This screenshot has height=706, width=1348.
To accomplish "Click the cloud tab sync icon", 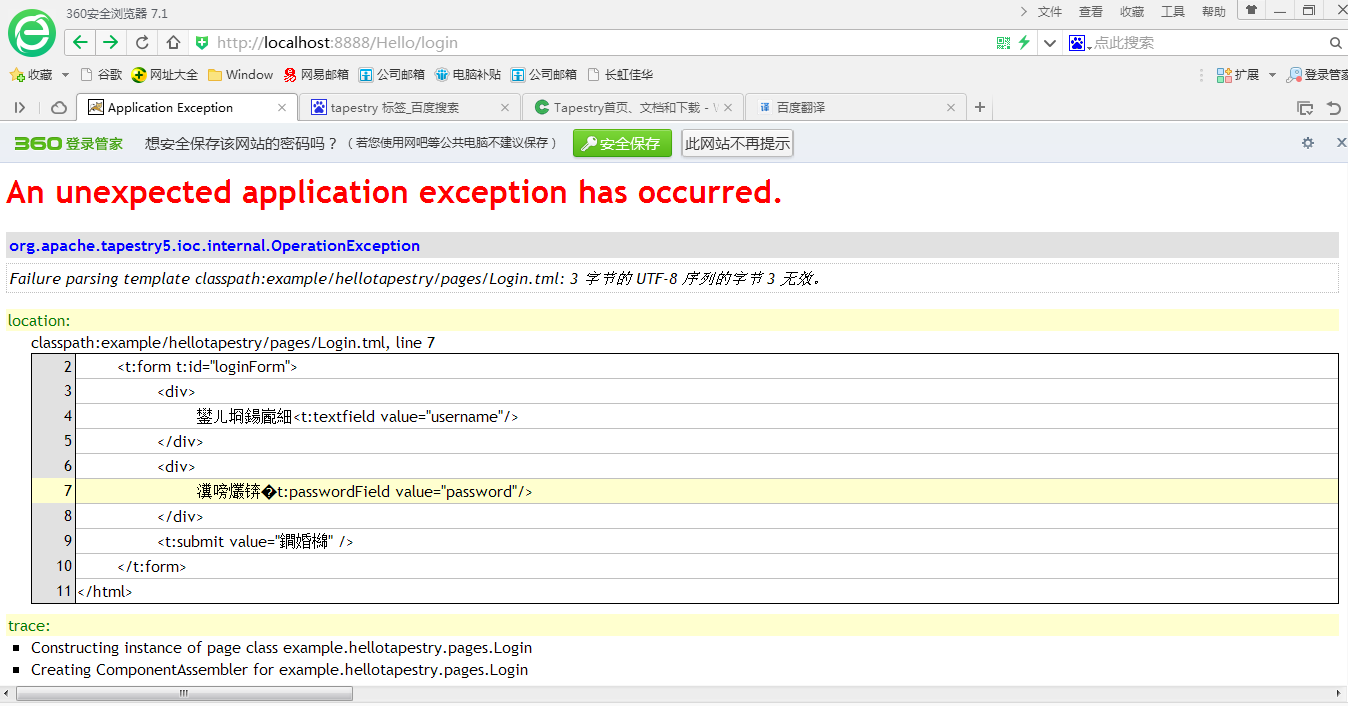I will [59, 107].
